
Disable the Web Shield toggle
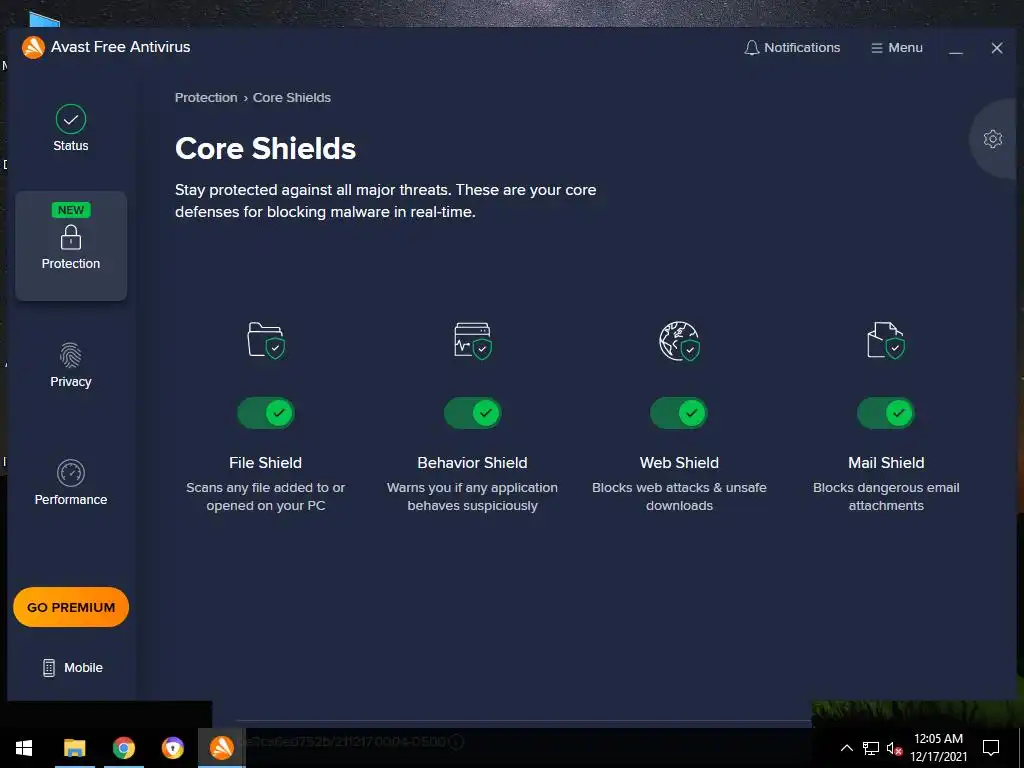pyautogui.click(x=679, y=413)
